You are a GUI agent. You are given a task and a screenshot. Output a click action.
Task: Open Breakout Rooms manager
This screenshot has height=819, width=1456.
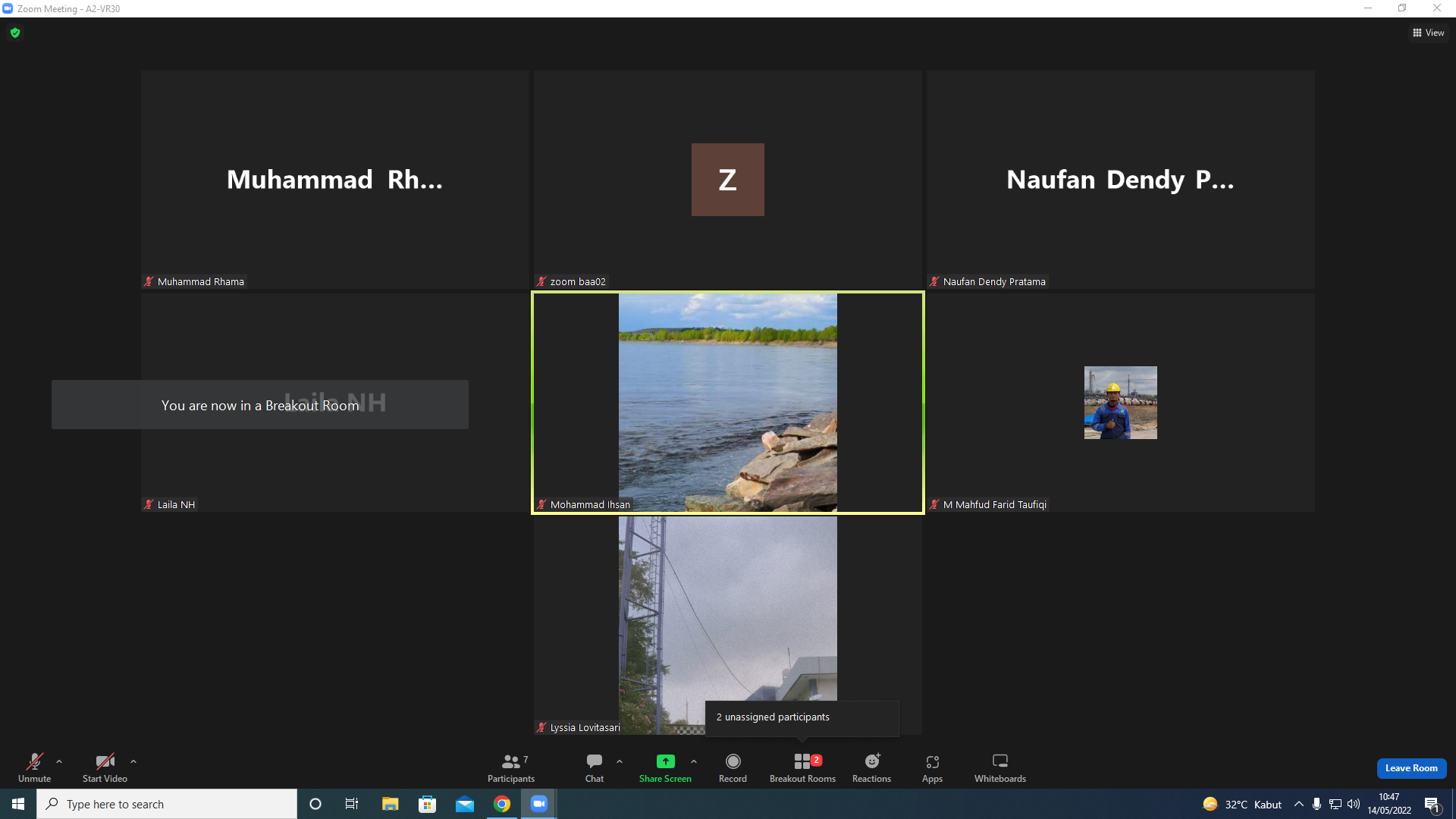click(802, 767)
